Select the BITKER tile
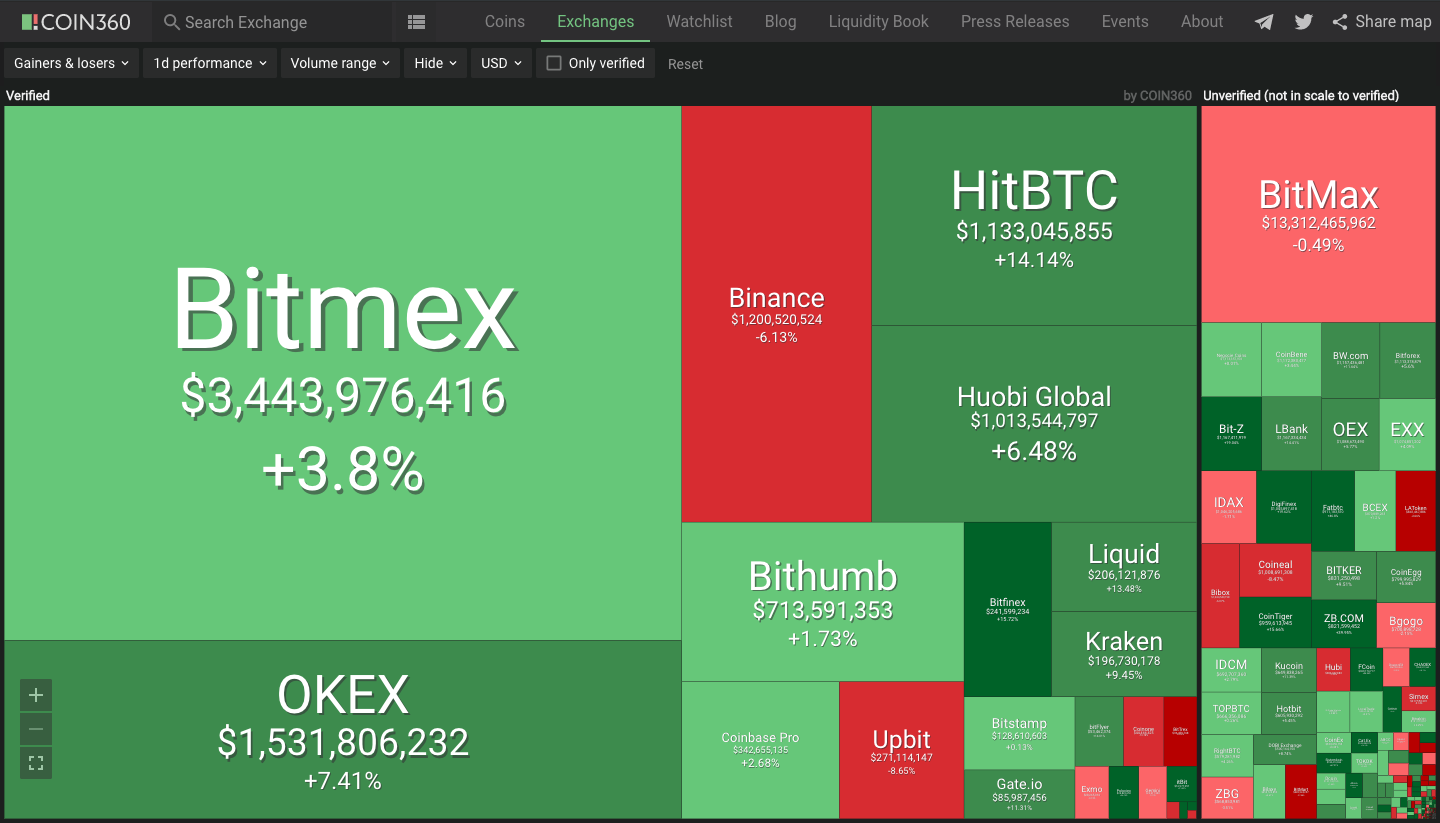This screenshot has height=823, width=1440. (1344, 576)
